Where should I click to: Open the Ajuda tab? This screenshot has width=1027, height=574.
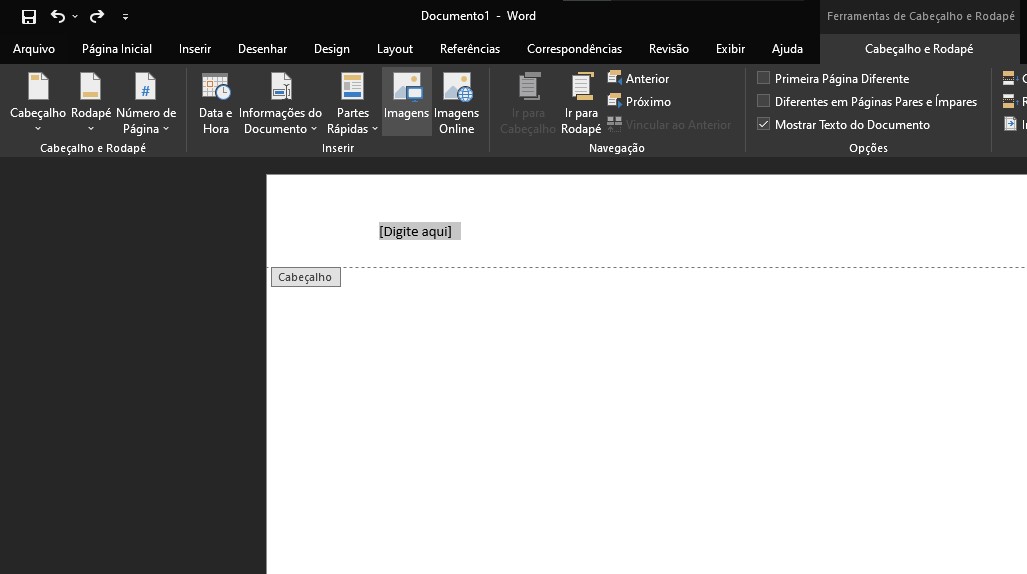787,48
